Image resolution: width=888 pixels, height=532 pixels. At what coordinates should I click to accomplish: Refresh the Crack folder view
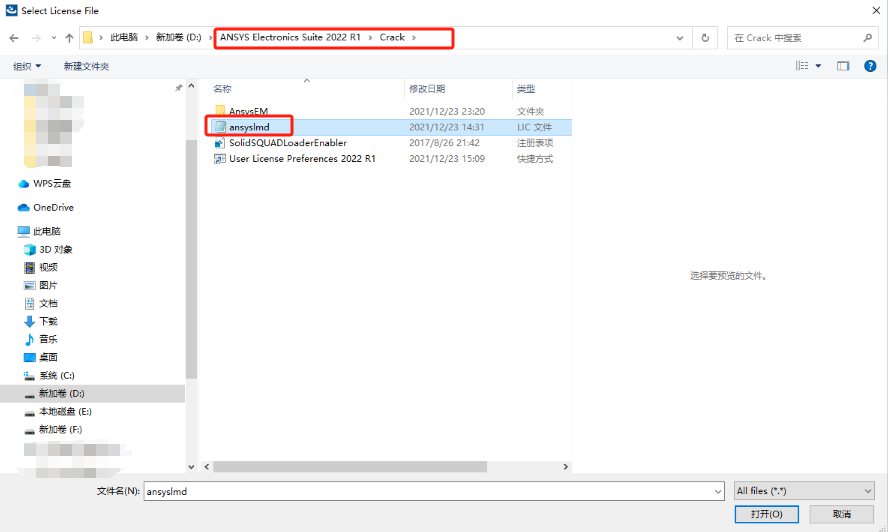[705, 38]
